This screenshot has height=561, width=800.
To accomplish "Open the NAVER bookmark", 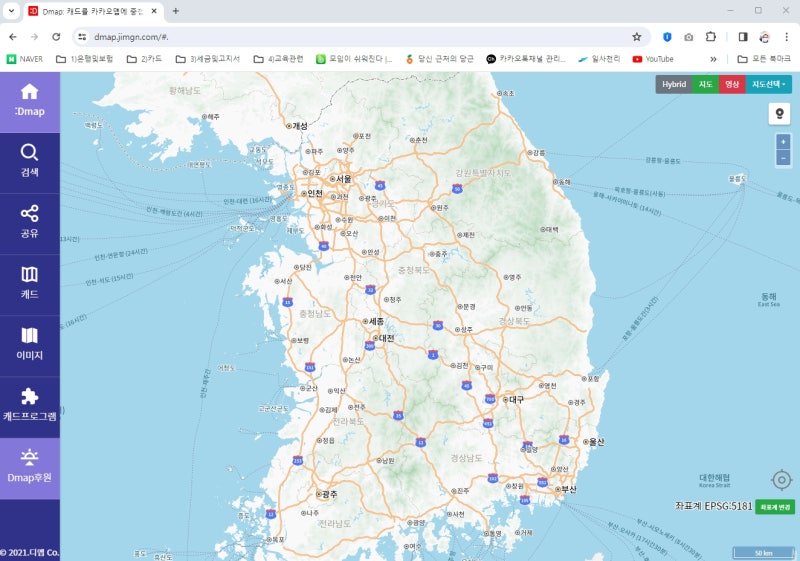I will pyautogui.click(x=24, y=59).
